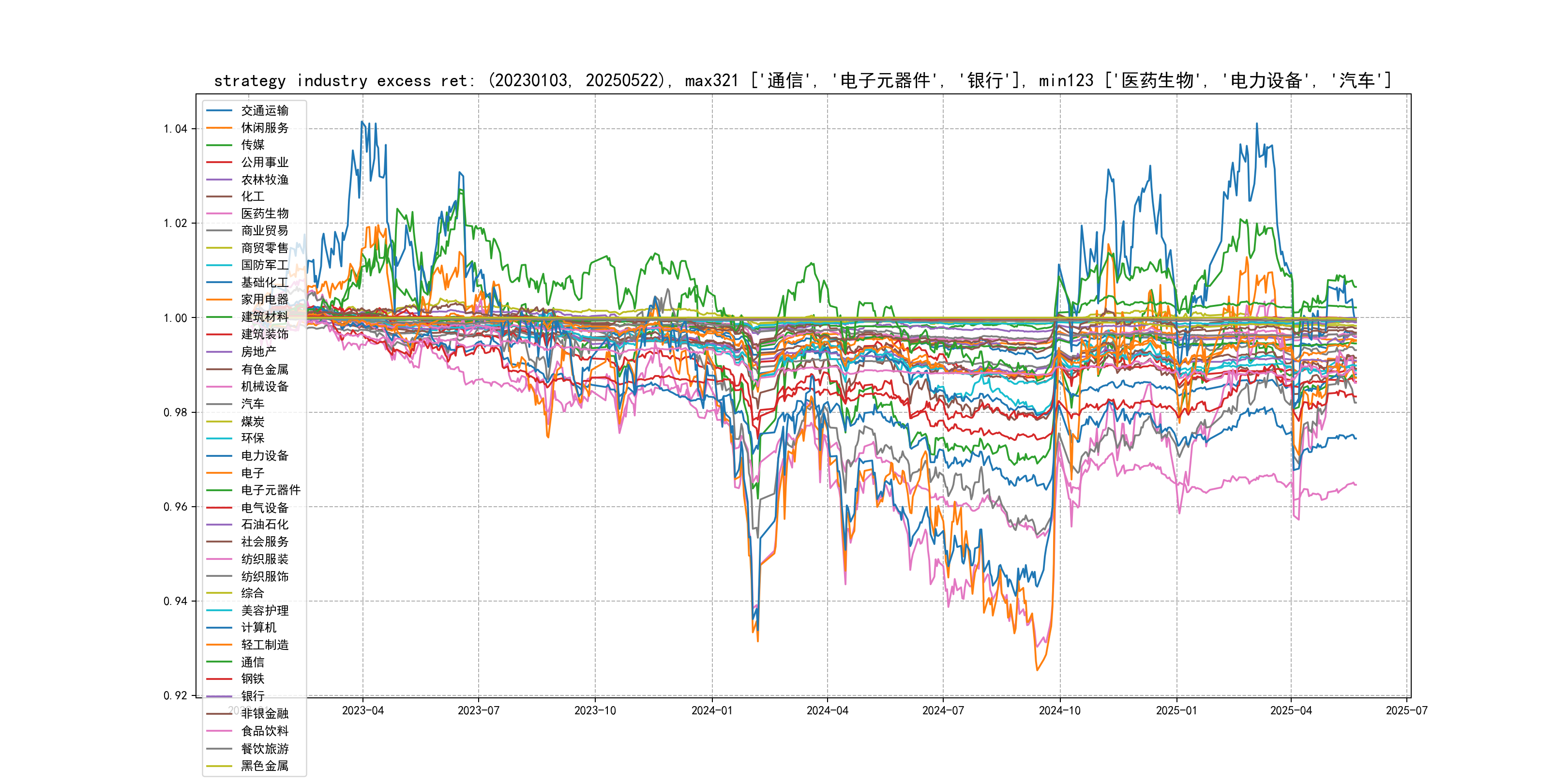The width and height of the screenshot is (1568, 784).
Task: Click the 0.96 y-axis tick label
Action: [175, 507]
